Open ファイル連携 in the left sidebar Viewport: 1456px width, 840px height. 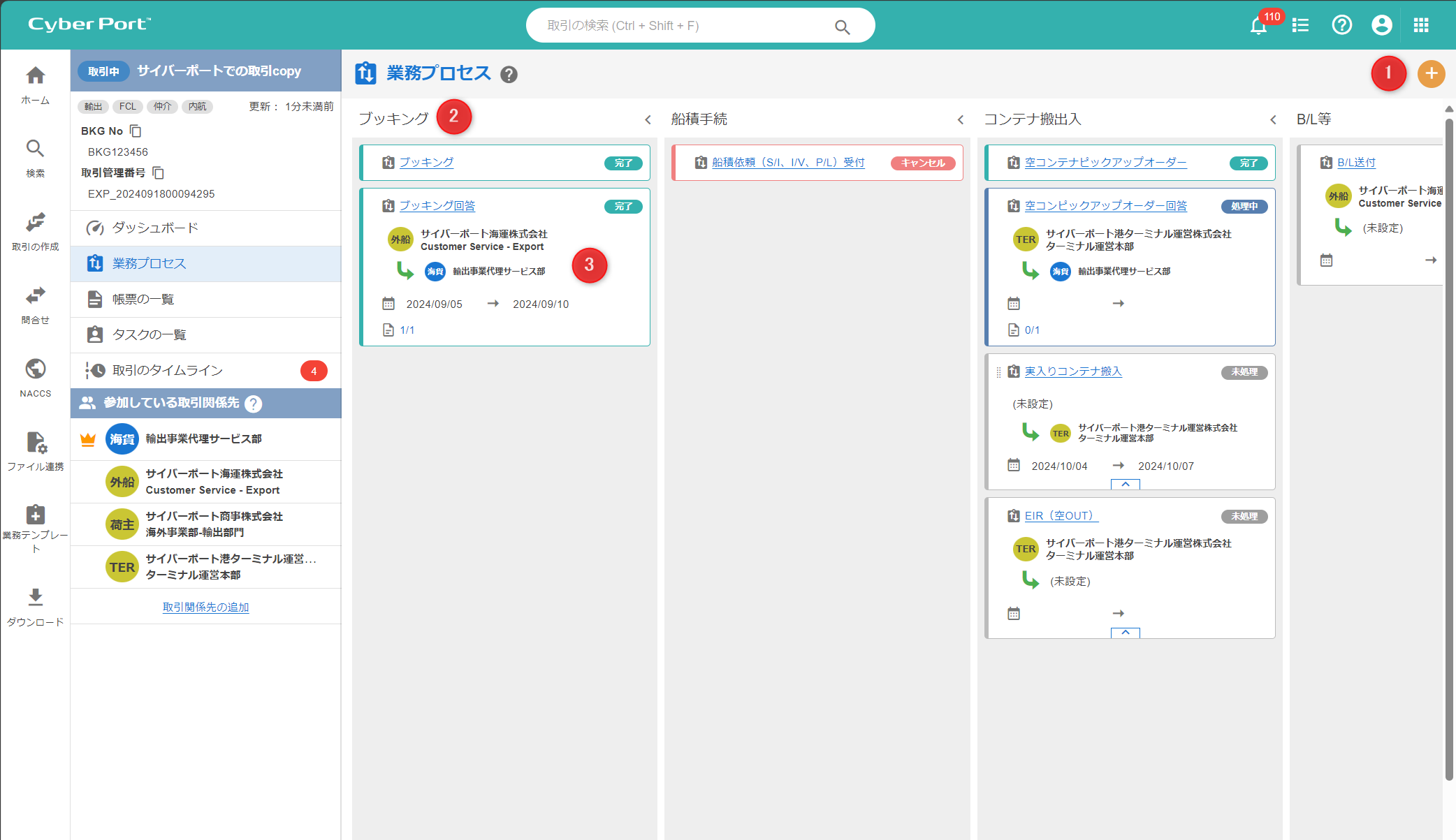coord(36,450)
